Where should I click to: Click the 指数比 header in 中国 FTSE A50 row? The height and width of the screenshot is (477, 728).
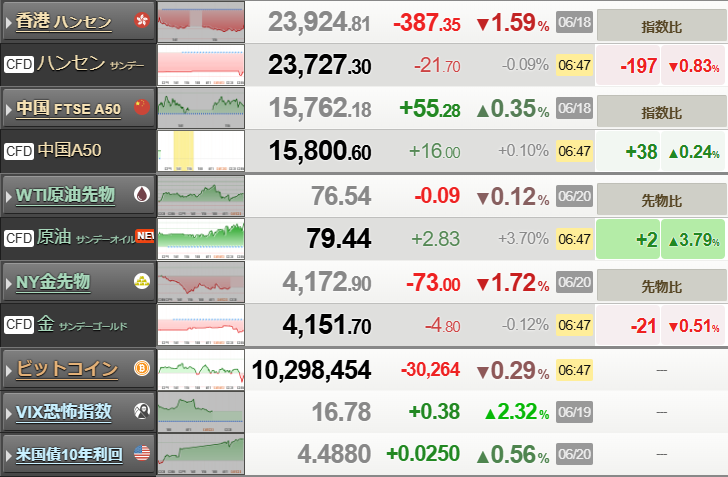click(x=662, y=112)
